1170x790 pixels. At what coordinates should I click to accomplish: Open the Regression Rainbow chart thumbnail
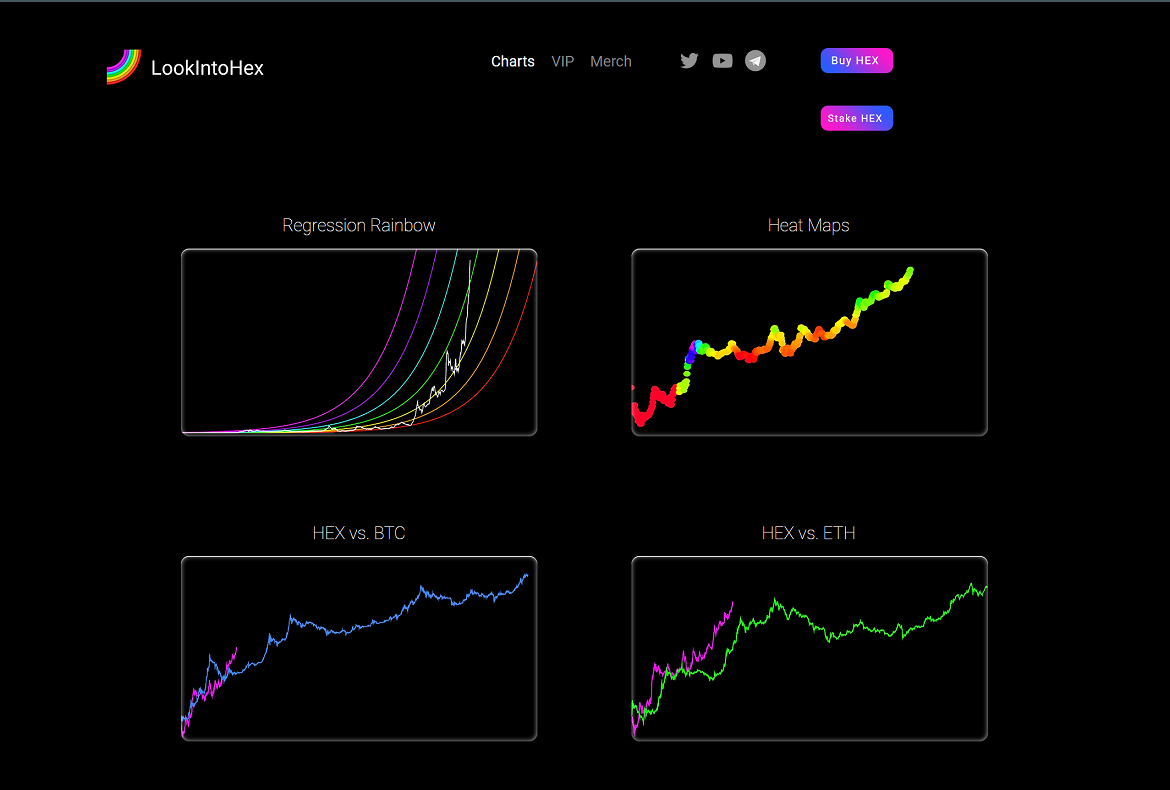(x=359, y=342)
